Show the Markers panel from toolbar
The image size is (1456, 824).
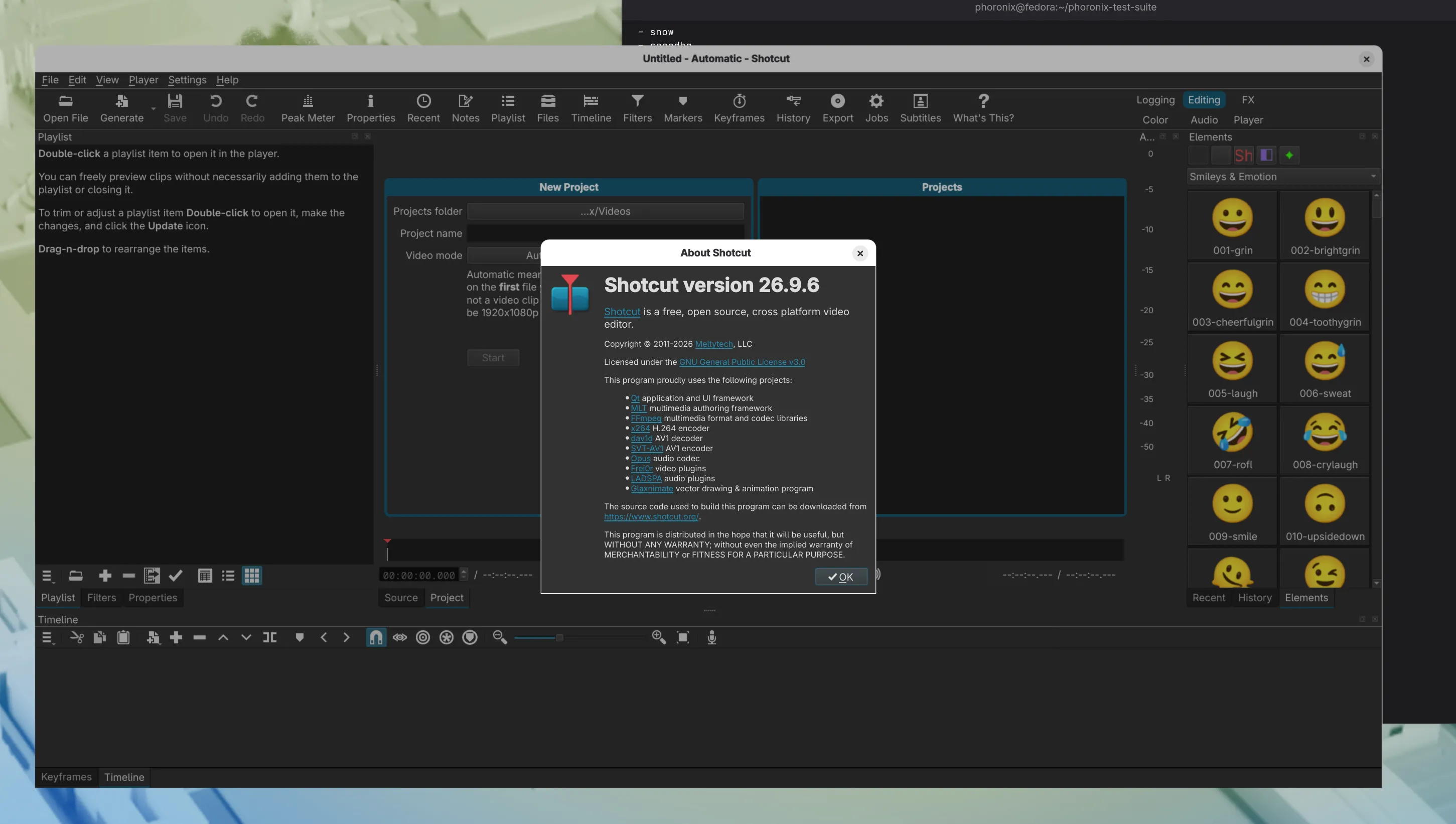tap(683, 108)
